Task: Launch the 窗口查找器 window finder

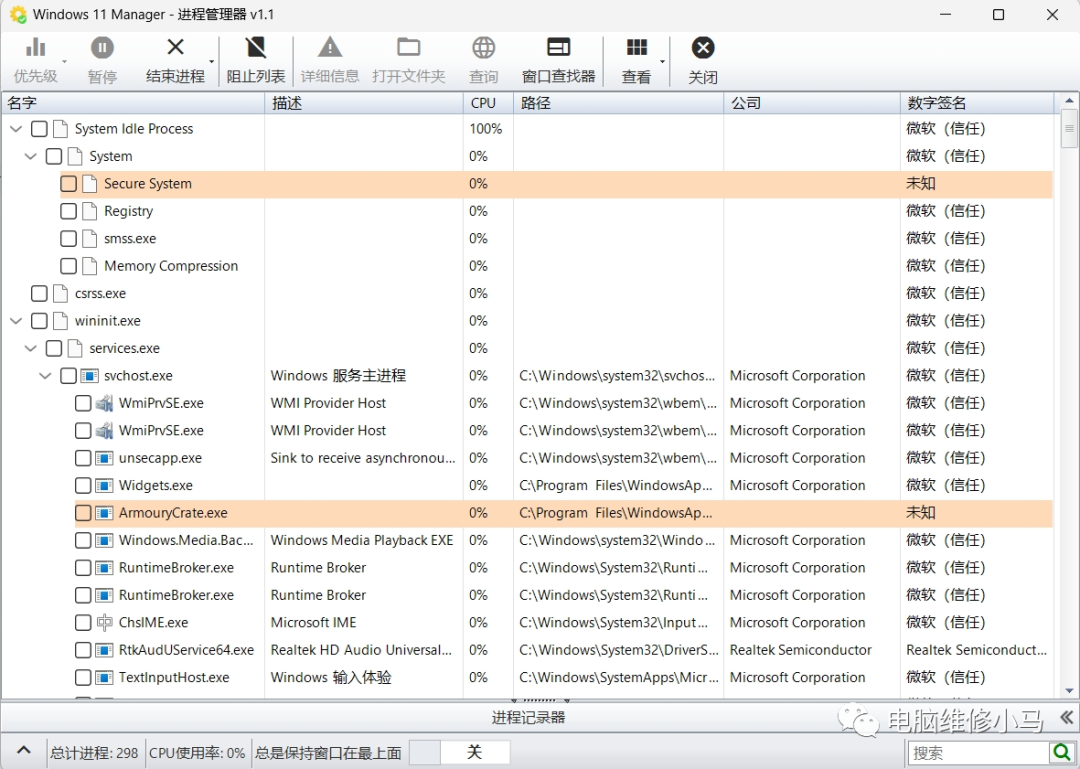Action: click(559, 61)
